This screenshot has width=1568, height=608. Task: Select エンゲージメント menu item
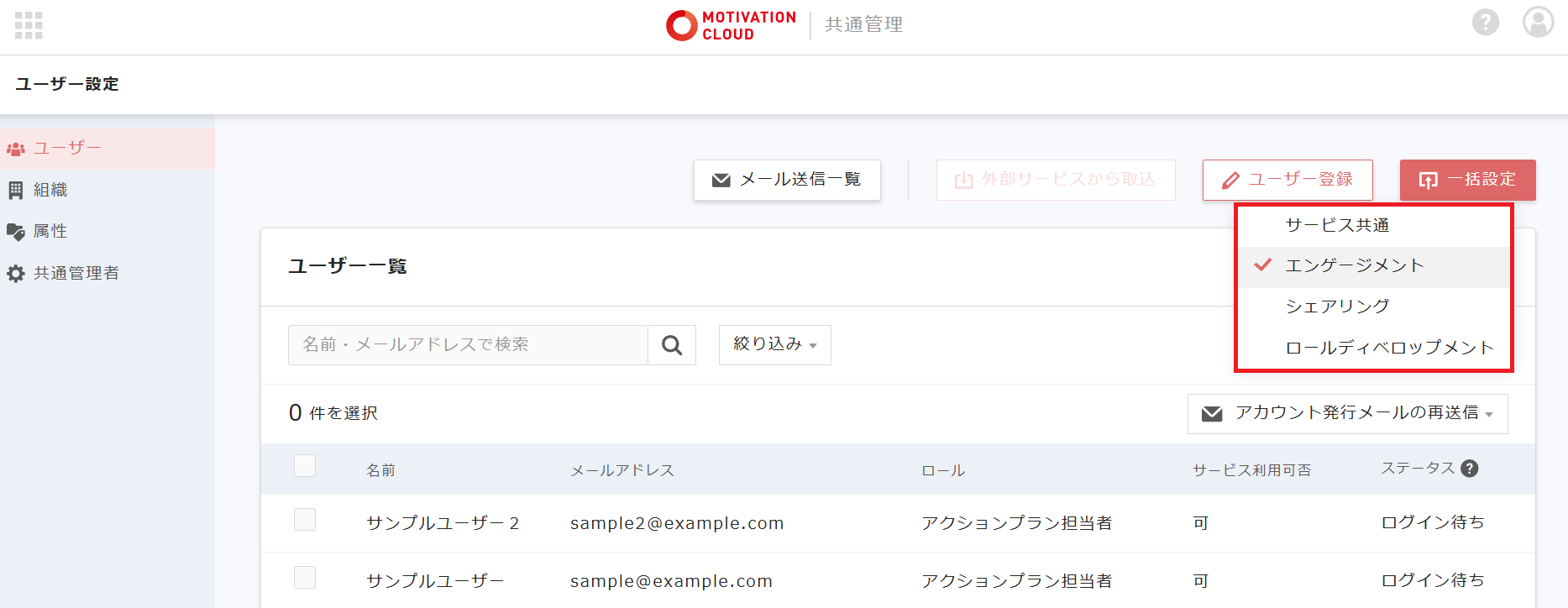[1374, 266]
